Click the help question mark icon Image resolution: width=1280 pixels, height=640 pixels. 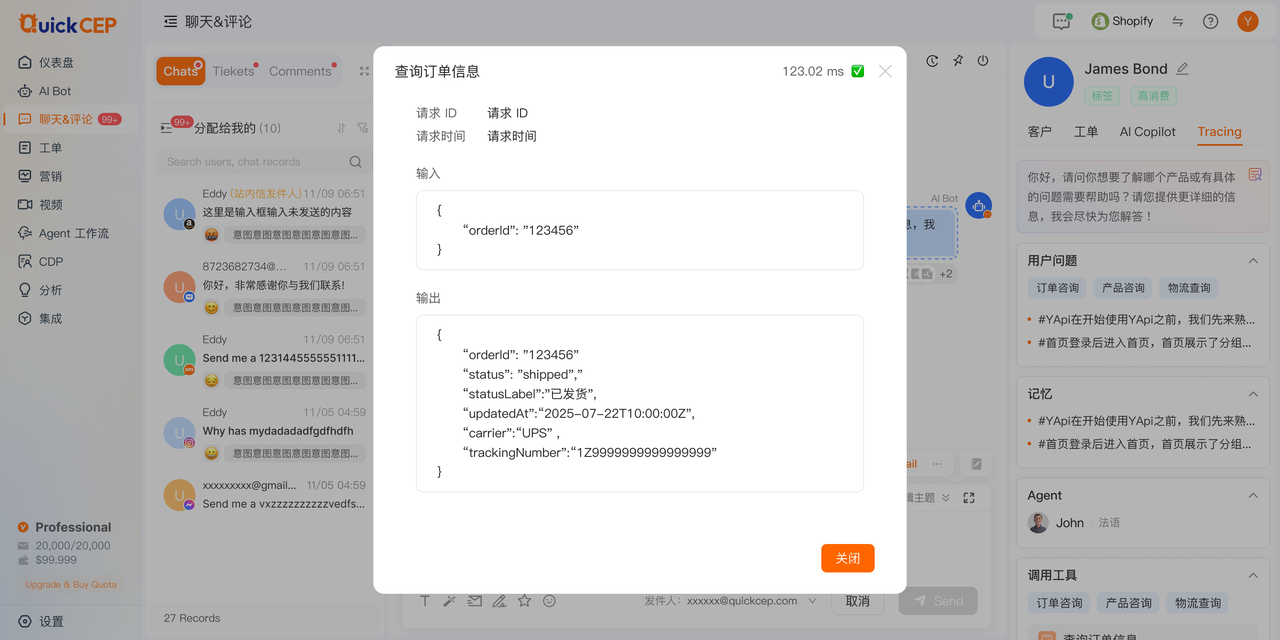pyautogui.click(x=1210, y=21)
